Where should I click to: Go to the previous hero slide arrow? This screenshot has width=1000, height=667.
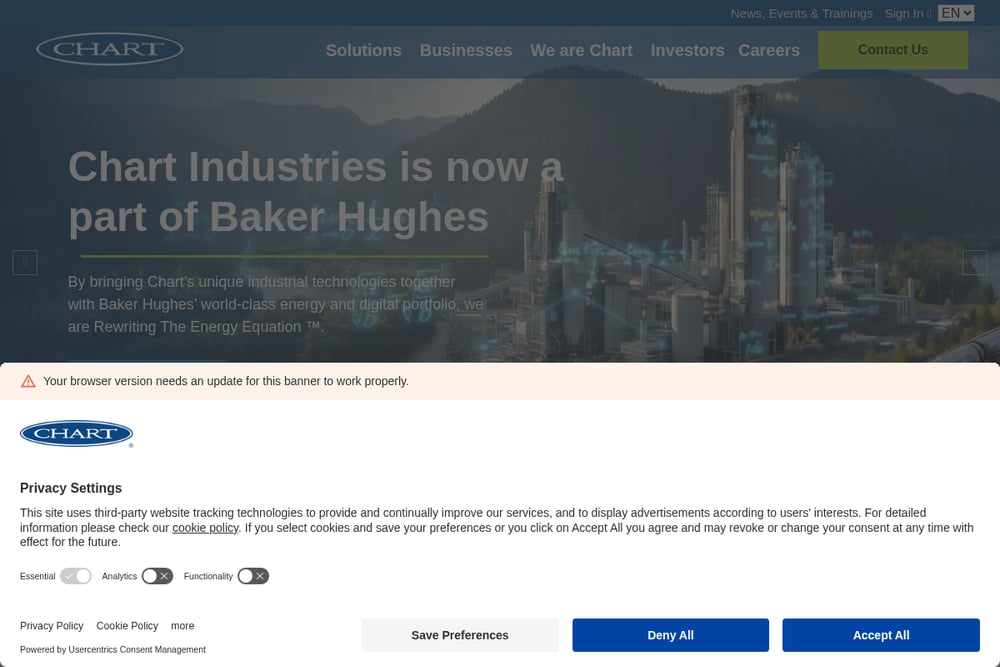point(25,262)
